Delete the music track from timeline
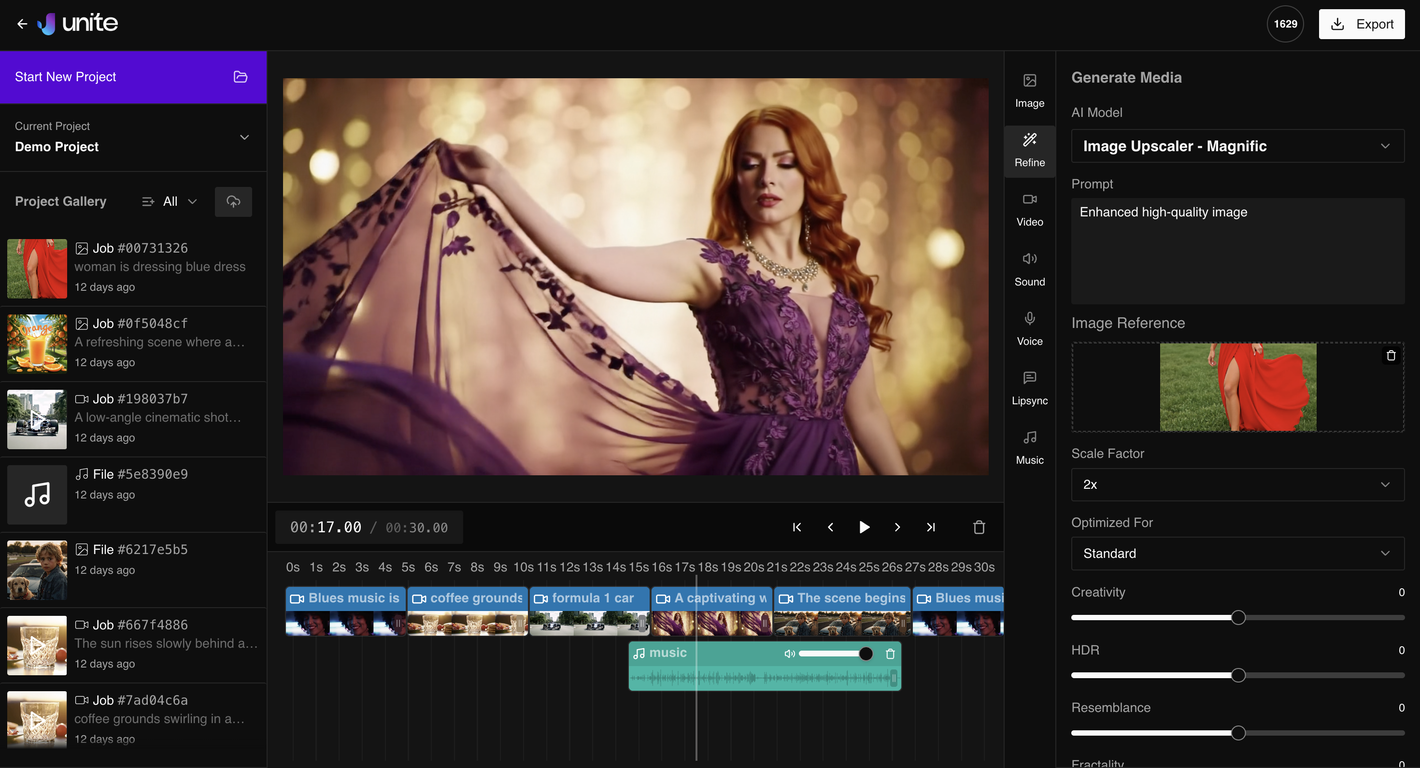This screenshot has width=1420, height=768. [890, 654]
